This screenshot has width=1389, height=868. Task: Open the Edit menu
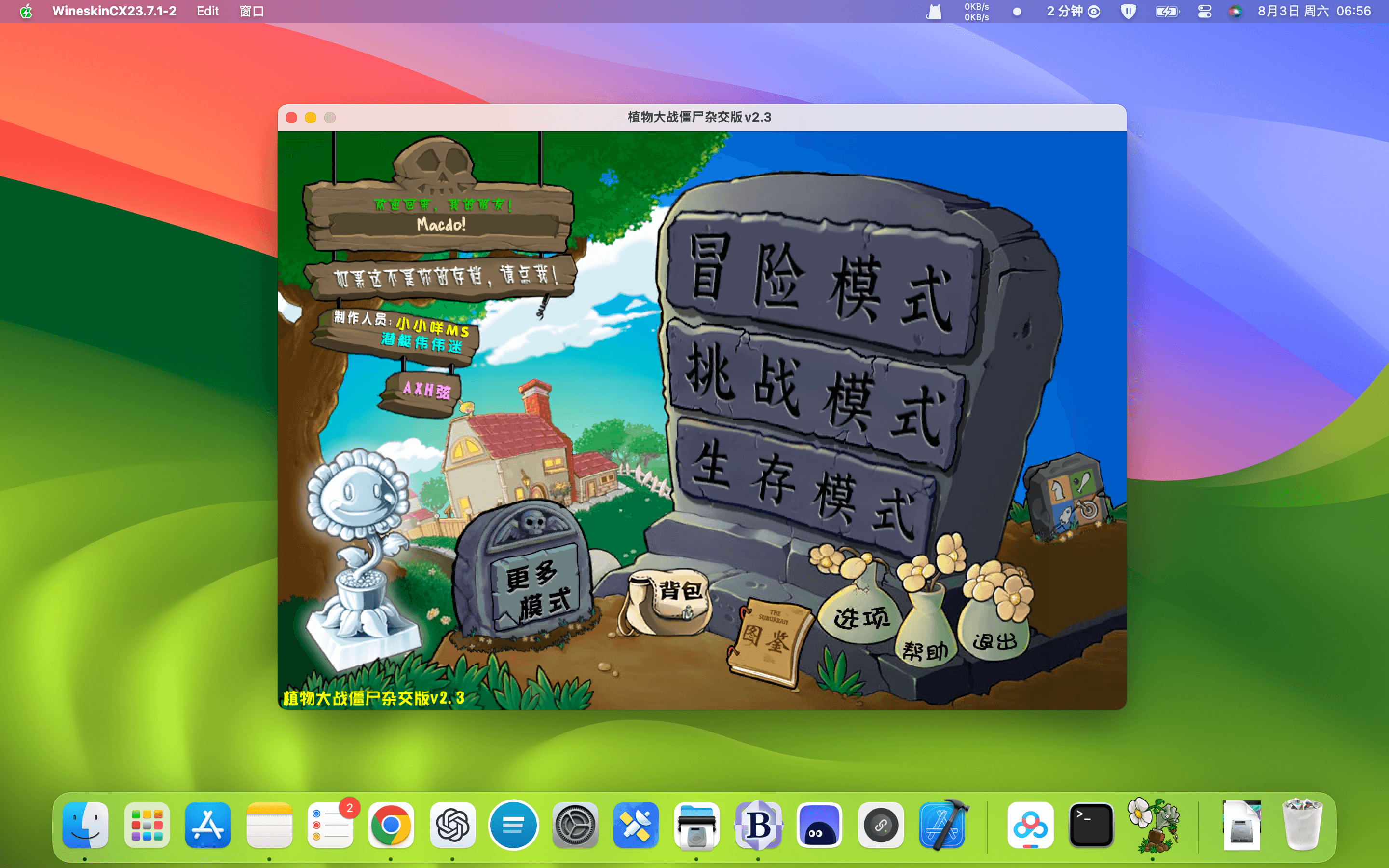[207, 11]
